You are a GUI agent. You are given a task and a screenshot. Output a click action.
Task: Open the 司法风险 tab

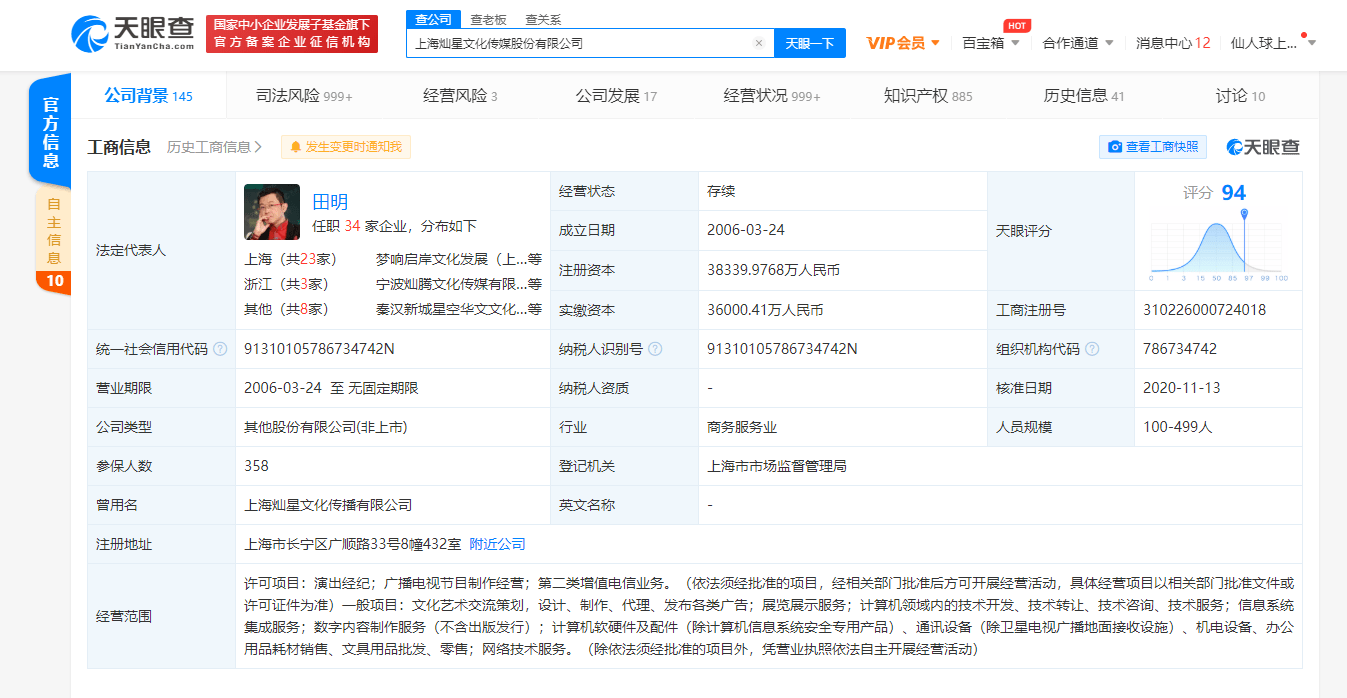point(304,96)
